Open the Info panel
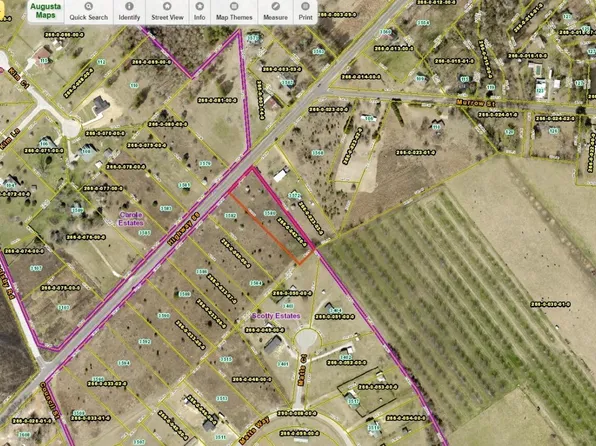 pyautogui.click(x=200, y=12)
